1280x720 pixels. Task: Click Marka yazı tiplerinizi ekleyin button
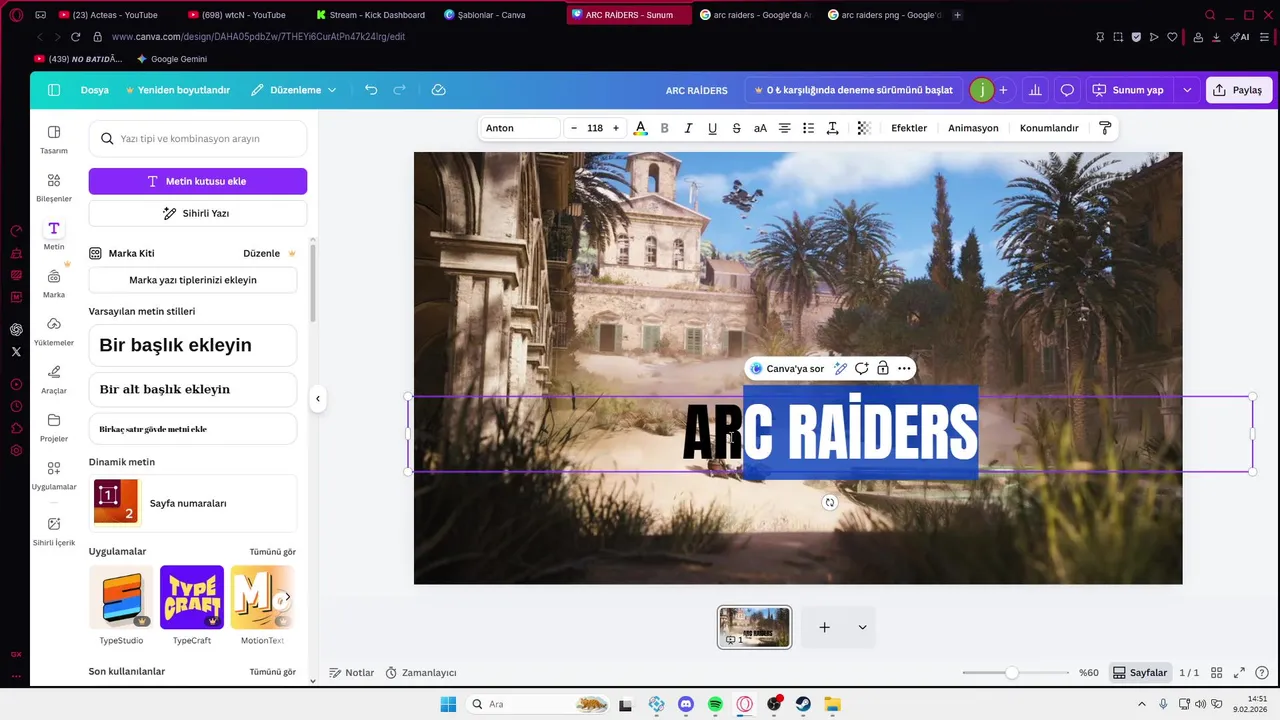point(193,280)
